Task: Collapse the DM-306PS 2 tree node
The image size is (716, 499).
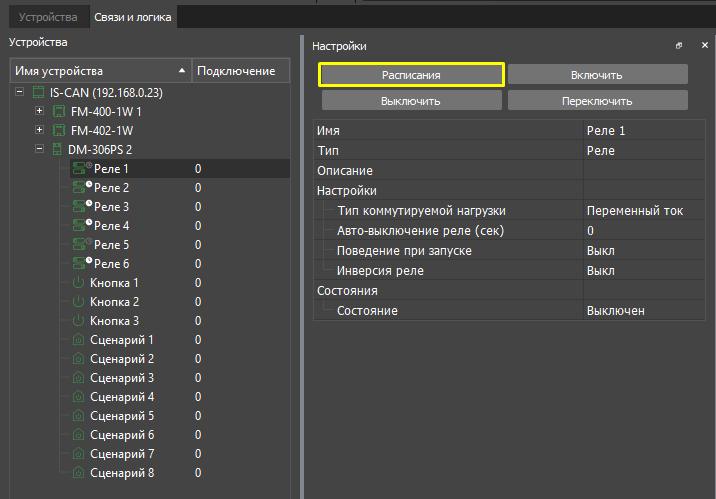Action: point(40,149)
